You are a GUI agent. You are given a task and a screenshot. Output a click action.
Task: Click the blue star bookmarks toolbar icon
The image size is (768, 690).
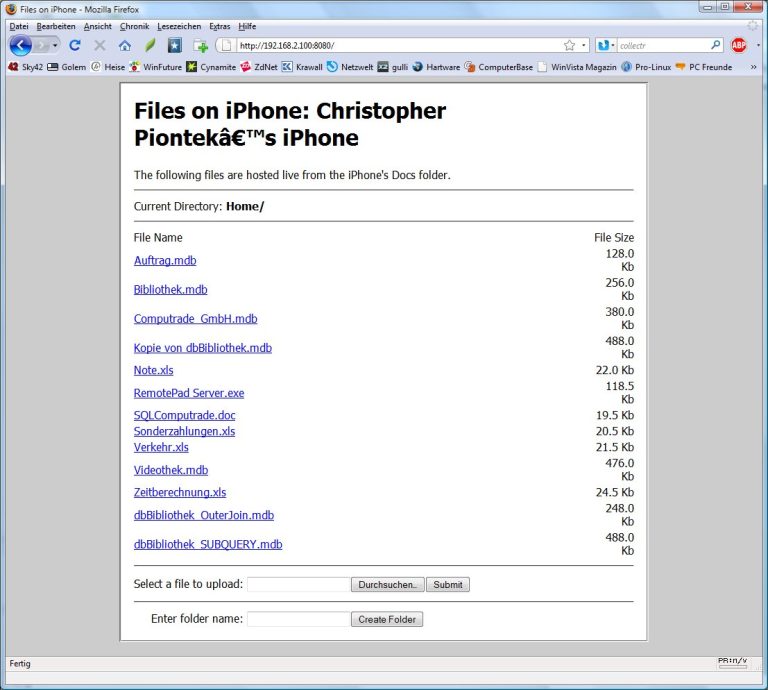click(x=175, y=46)
